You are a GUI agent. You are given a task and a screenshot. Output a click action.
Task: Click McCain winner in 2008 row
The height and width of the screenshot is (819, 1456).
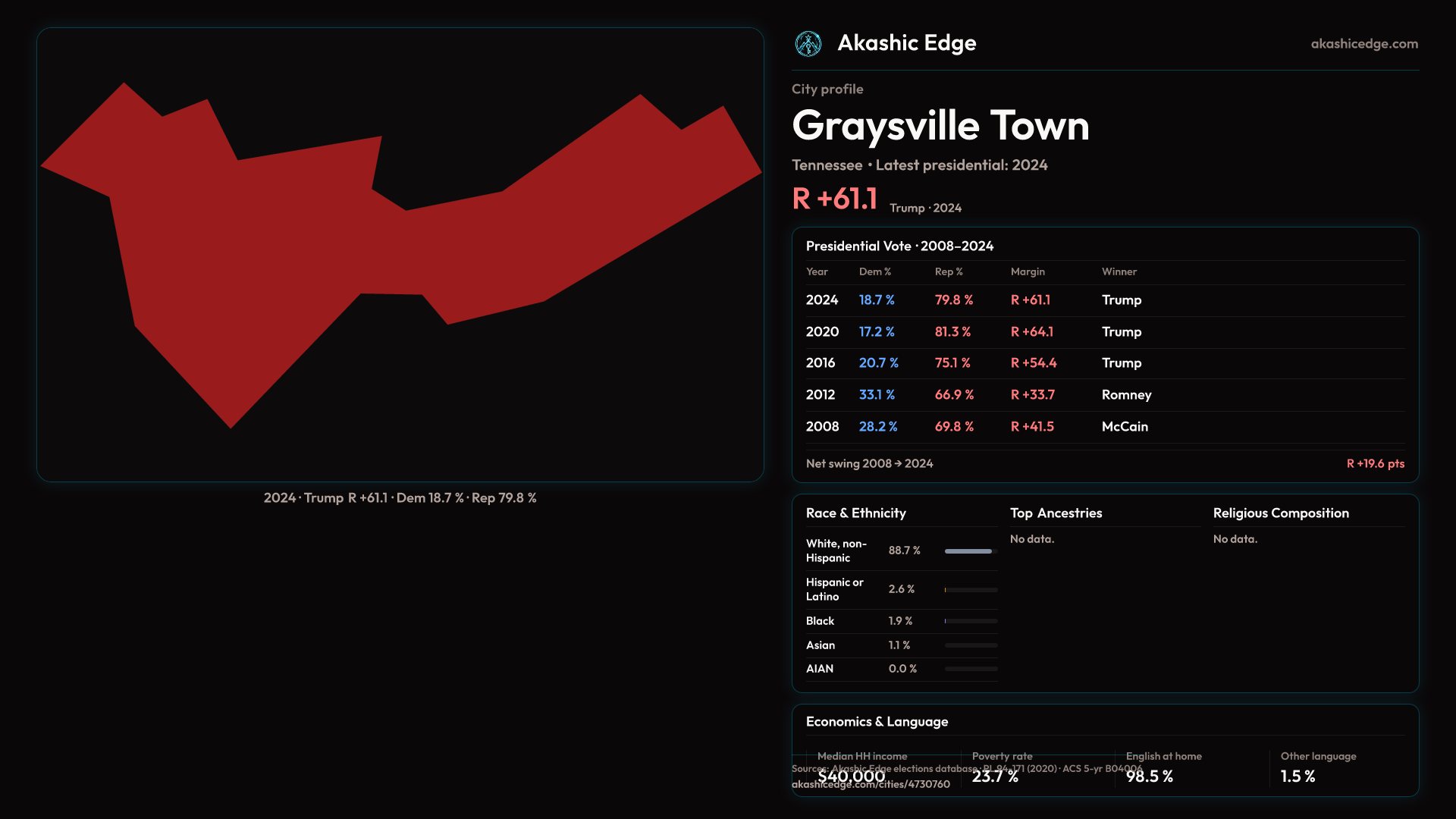tap(1125, 427)
